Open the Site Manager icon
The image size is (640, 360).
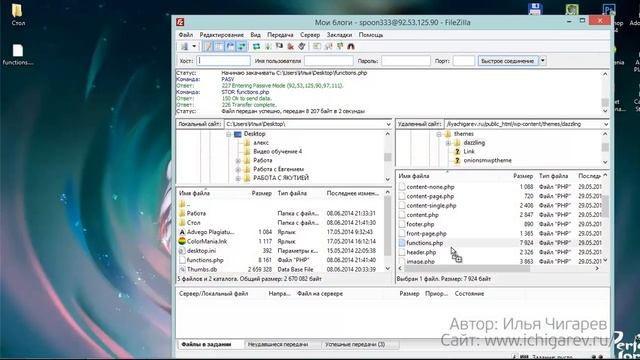(x=184, y=47)
